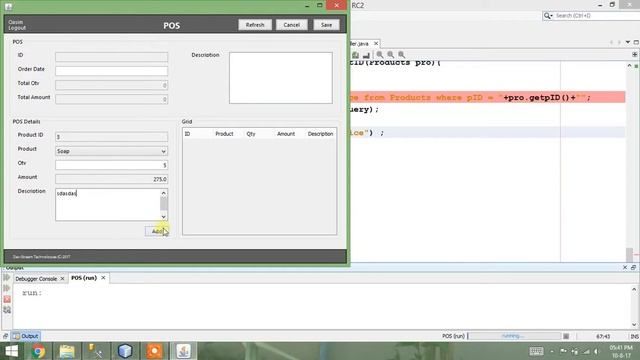Select the Qty column header in Grid
The height and width of the screenshot is (360, 640).
click(x=251, y=134)
